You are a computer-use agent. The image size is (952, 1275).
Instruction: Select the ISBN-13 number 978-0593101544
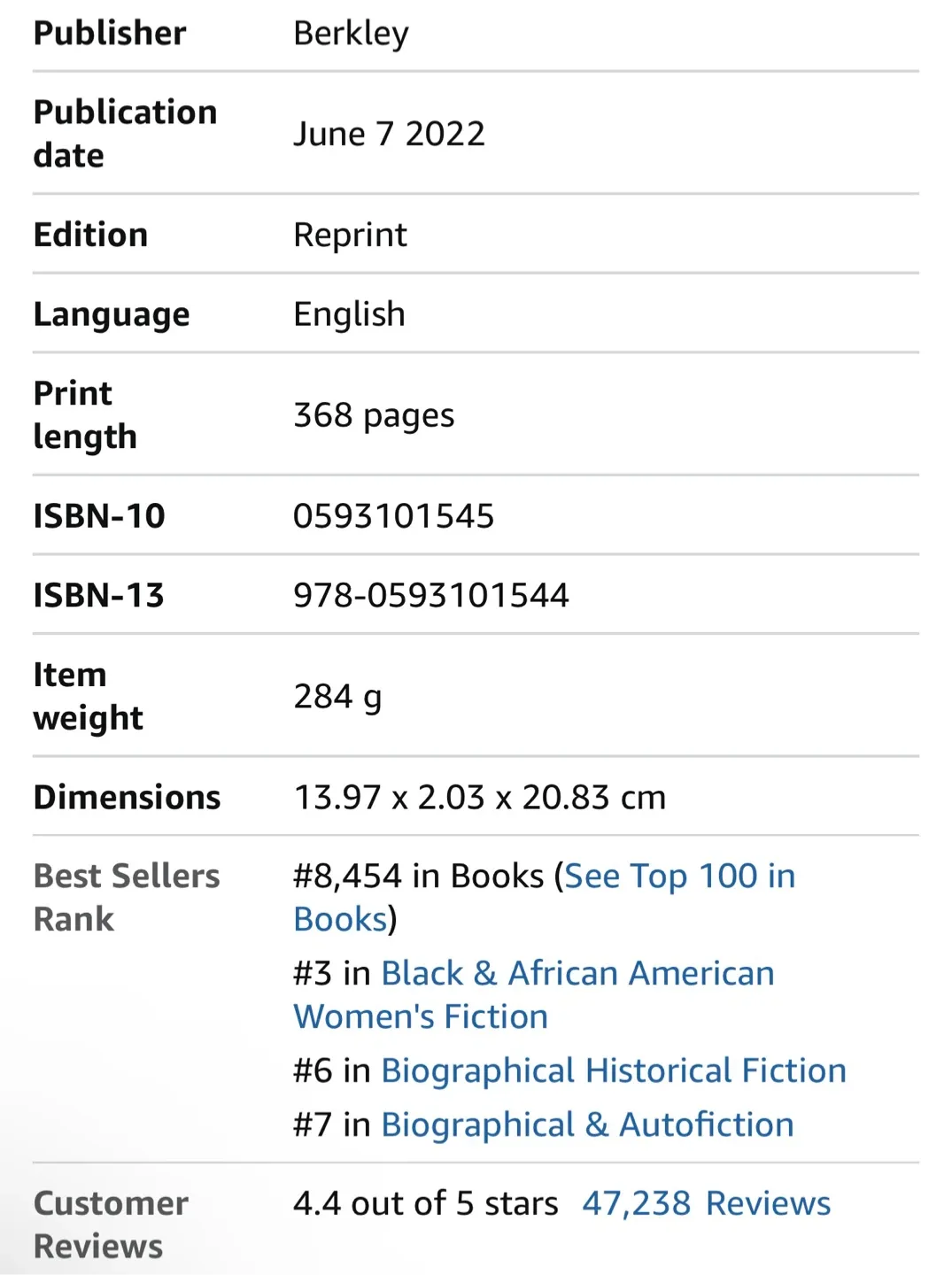[431, 595]
